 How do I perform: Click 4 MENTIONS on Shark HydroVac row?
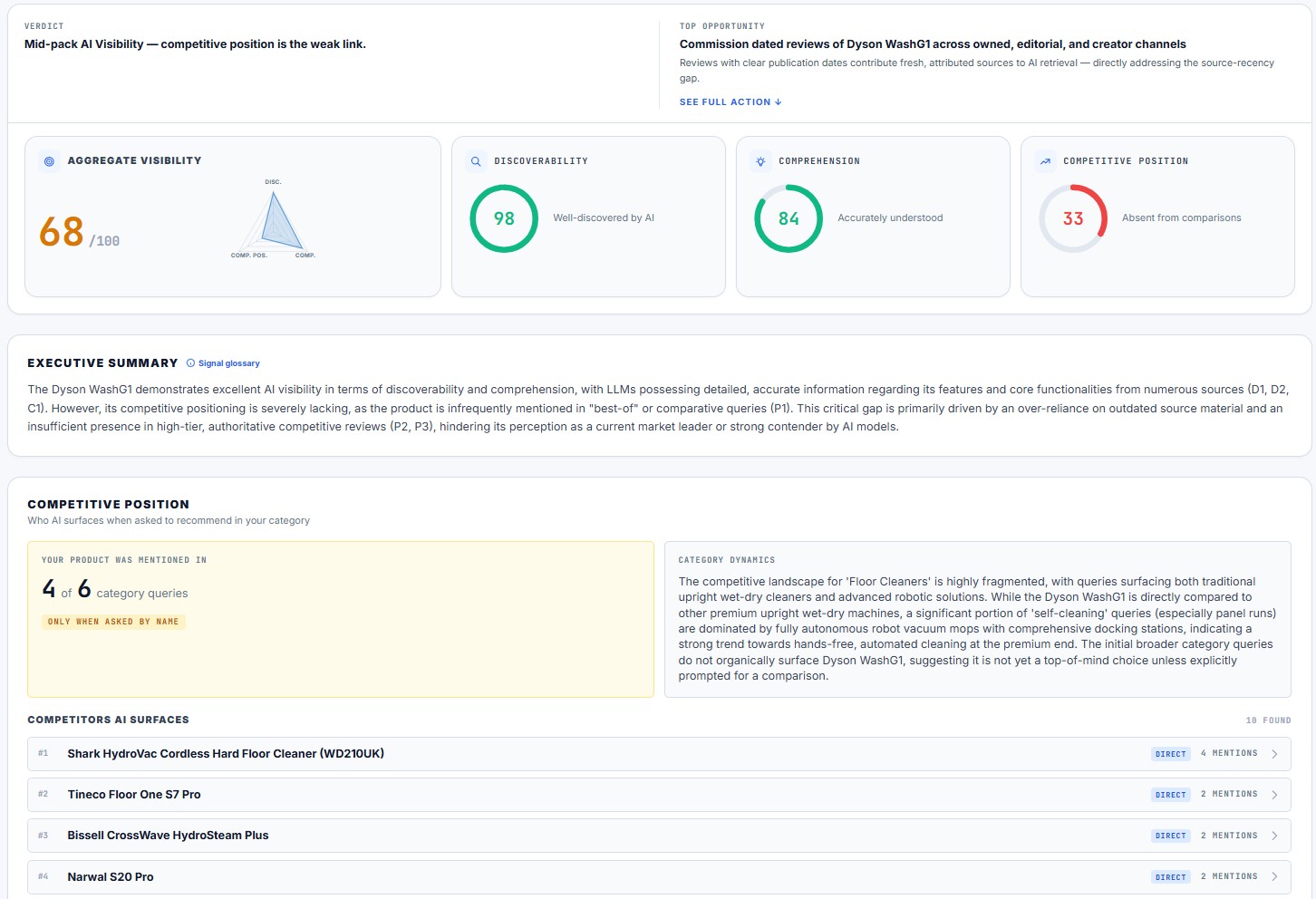1229,754
